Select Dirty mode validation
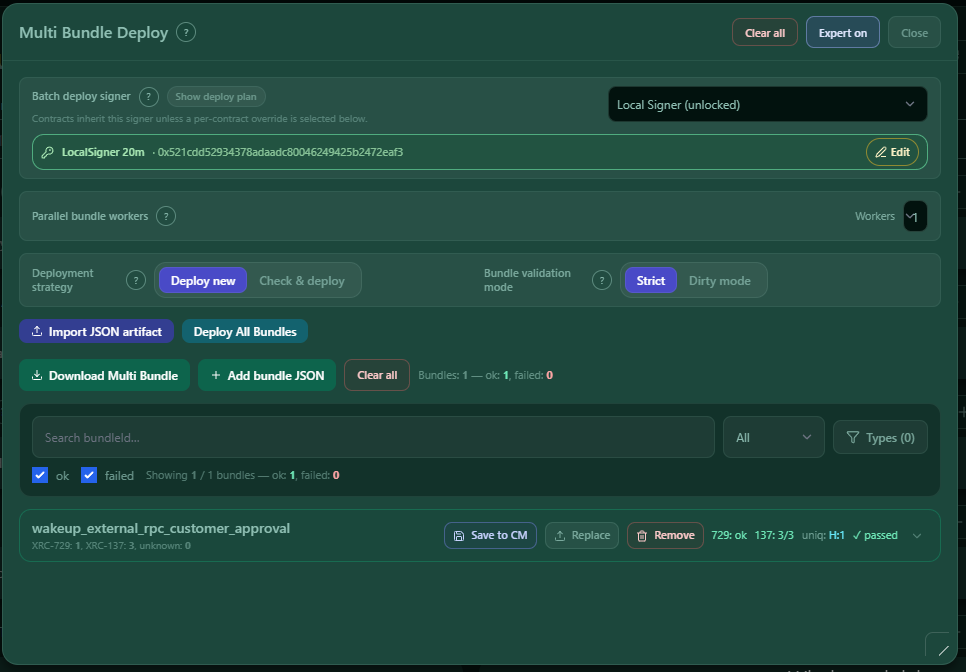966x672 pixels. coord(720,280)
